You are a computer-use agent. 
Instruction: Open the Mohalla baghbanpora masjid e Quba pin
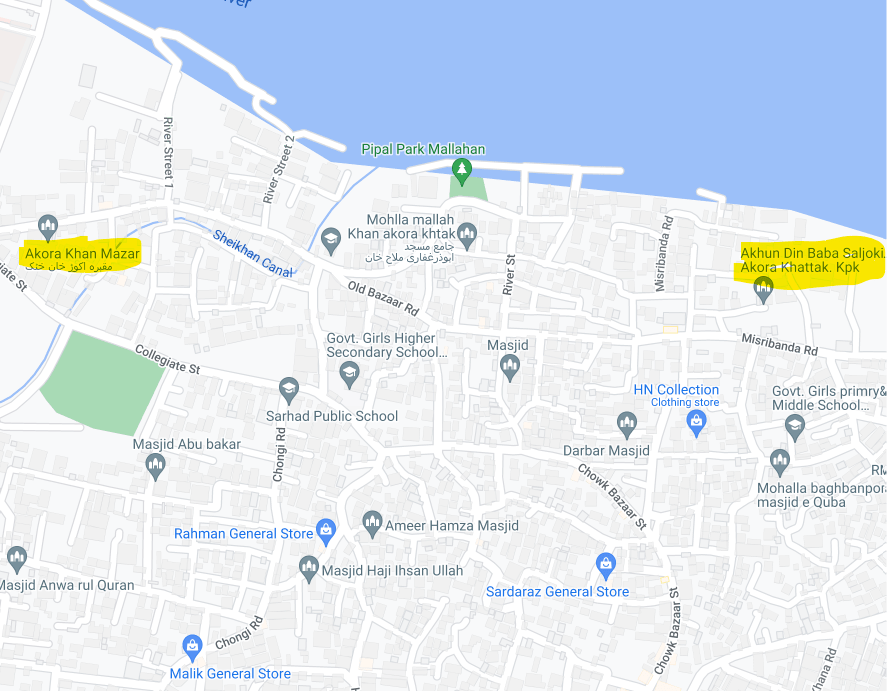(x=780, y=463)
